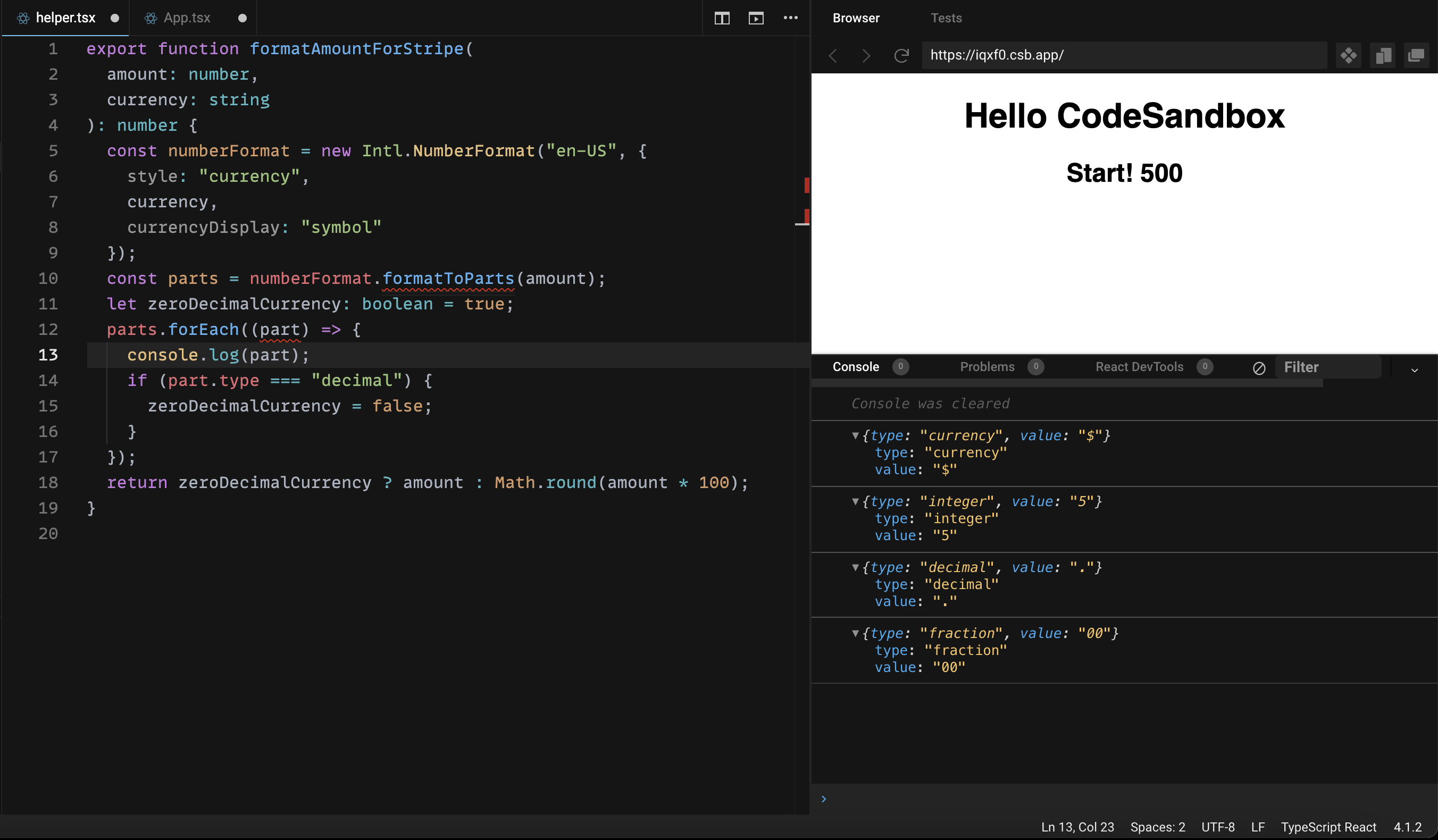Clear the console with the ban icon
The image size is (1438, 840).
[x=1259, y=368]
